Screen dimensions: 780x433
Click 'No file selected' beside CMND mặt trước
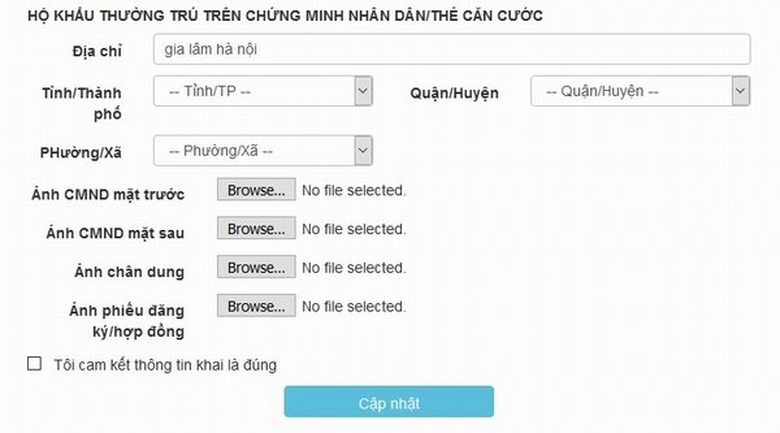[353, 189]
